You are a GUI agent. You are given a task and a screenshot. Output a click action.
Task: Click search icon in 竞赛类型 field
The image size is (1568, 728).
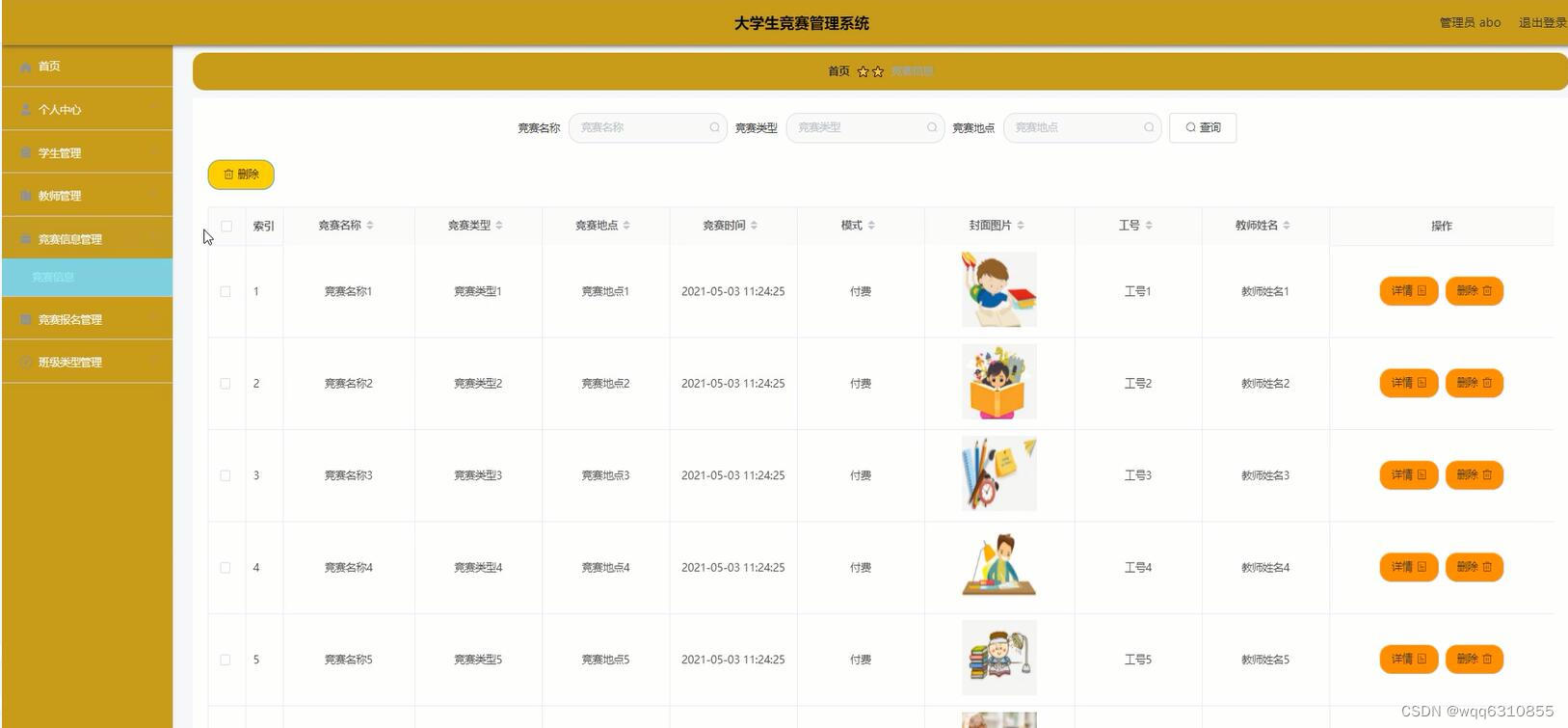click(x=932, y=127)
